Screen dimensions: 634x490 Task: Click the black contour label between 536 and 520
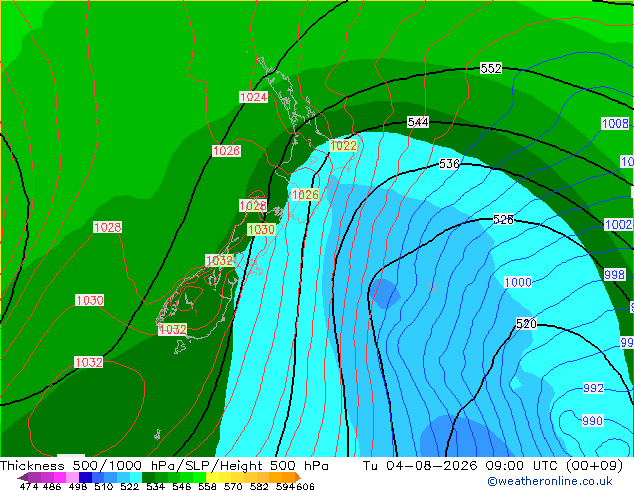click(503, 220)
